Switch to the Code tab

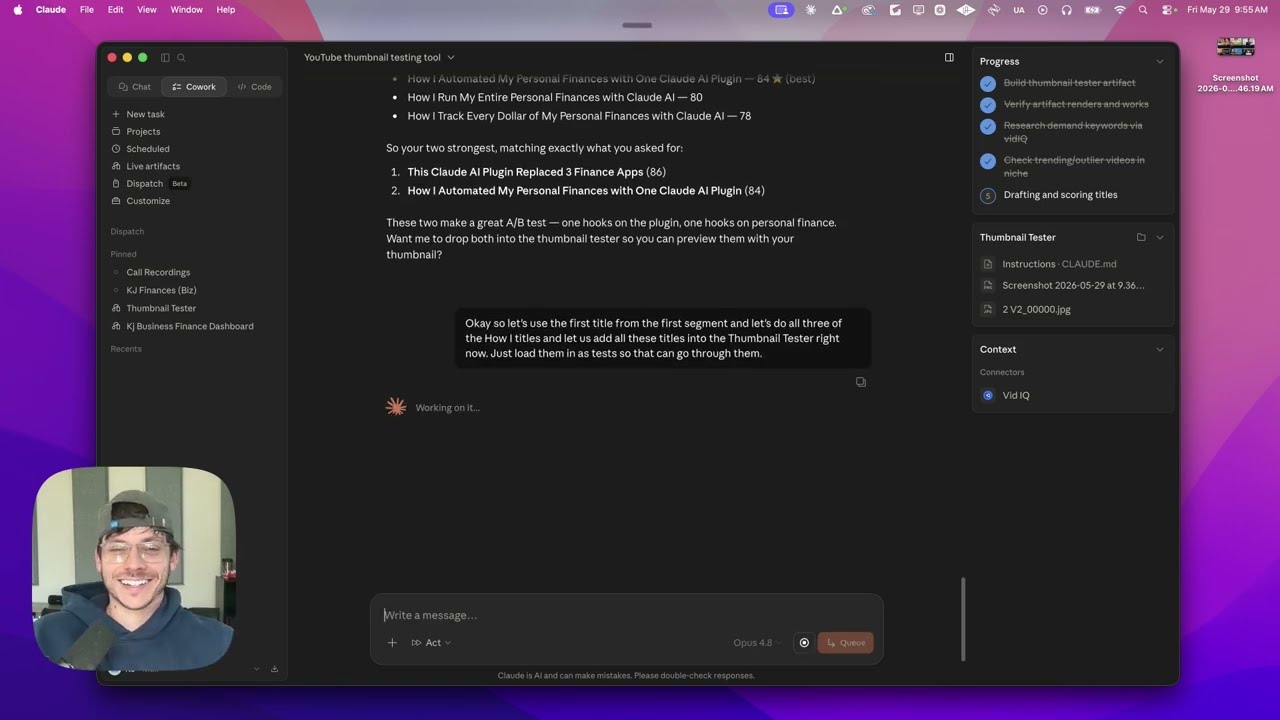[x=254, y=87]
